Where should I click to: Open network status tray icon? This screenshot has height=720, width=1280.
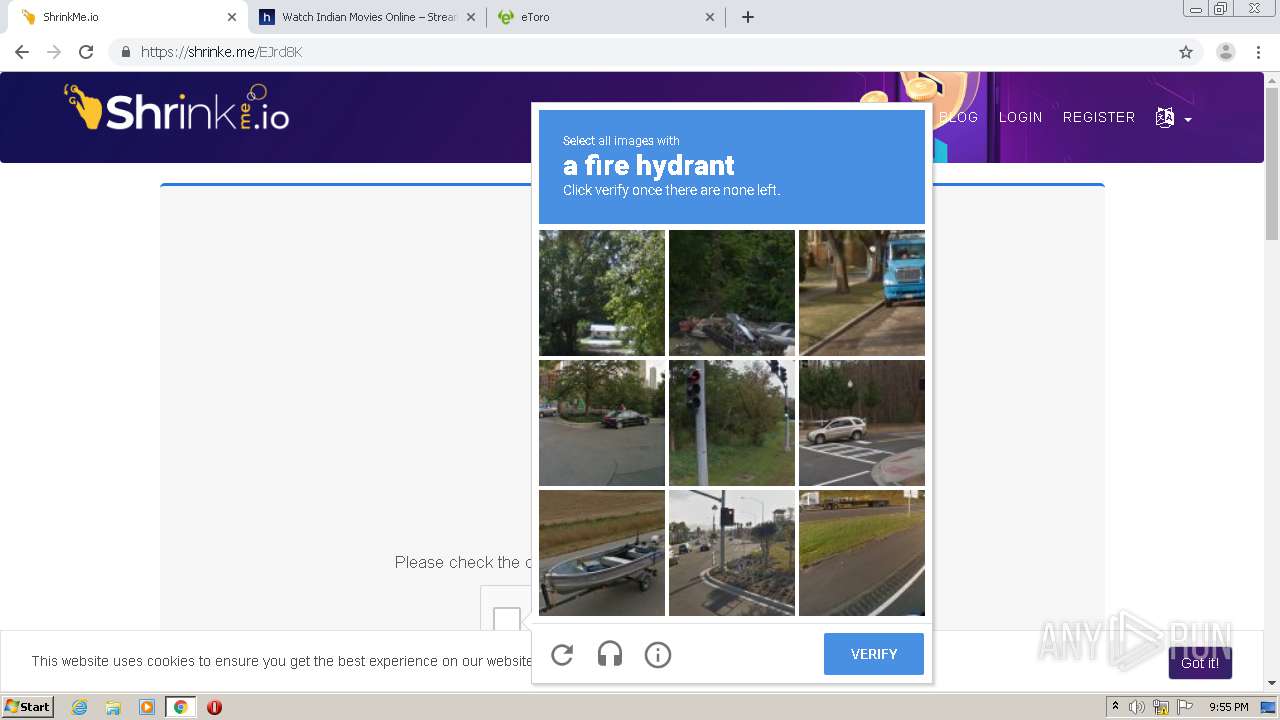1161,707
